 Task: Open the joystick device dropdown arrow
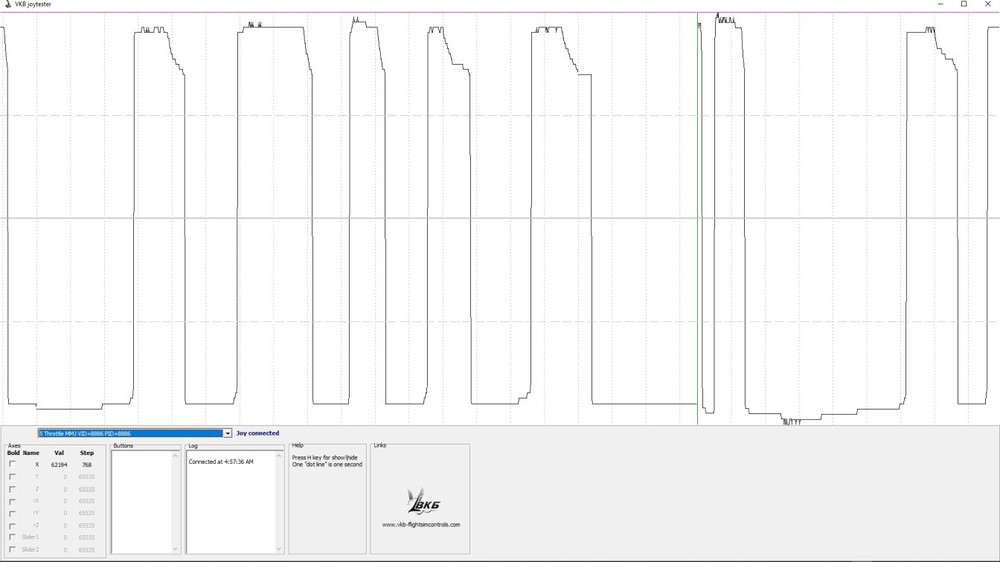click(227, 433)
